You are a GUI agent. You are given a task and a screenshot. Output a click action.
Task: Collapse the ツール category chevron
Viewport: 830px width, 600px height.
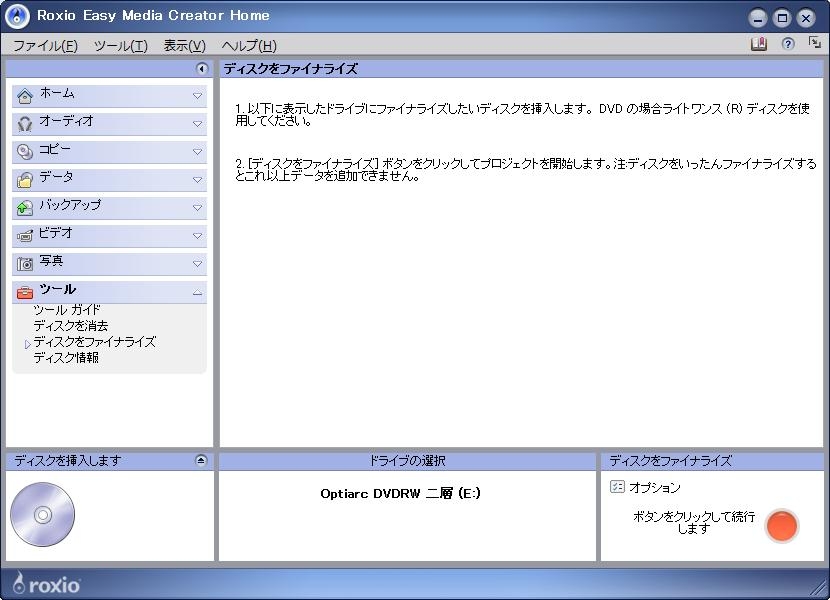click(x=197, y=292)
